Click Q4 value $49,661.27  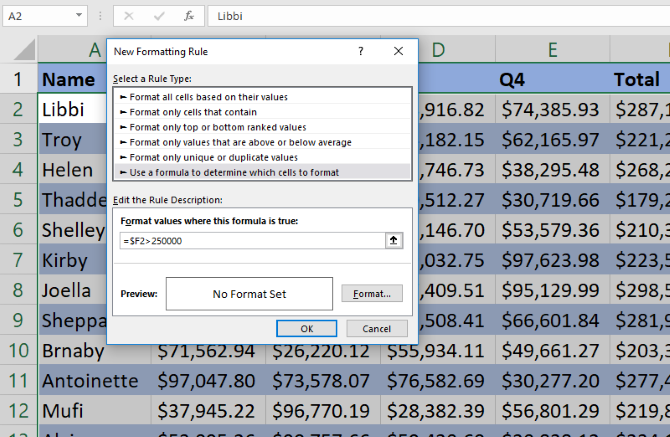pyautogui.click(x=552, y=350)
